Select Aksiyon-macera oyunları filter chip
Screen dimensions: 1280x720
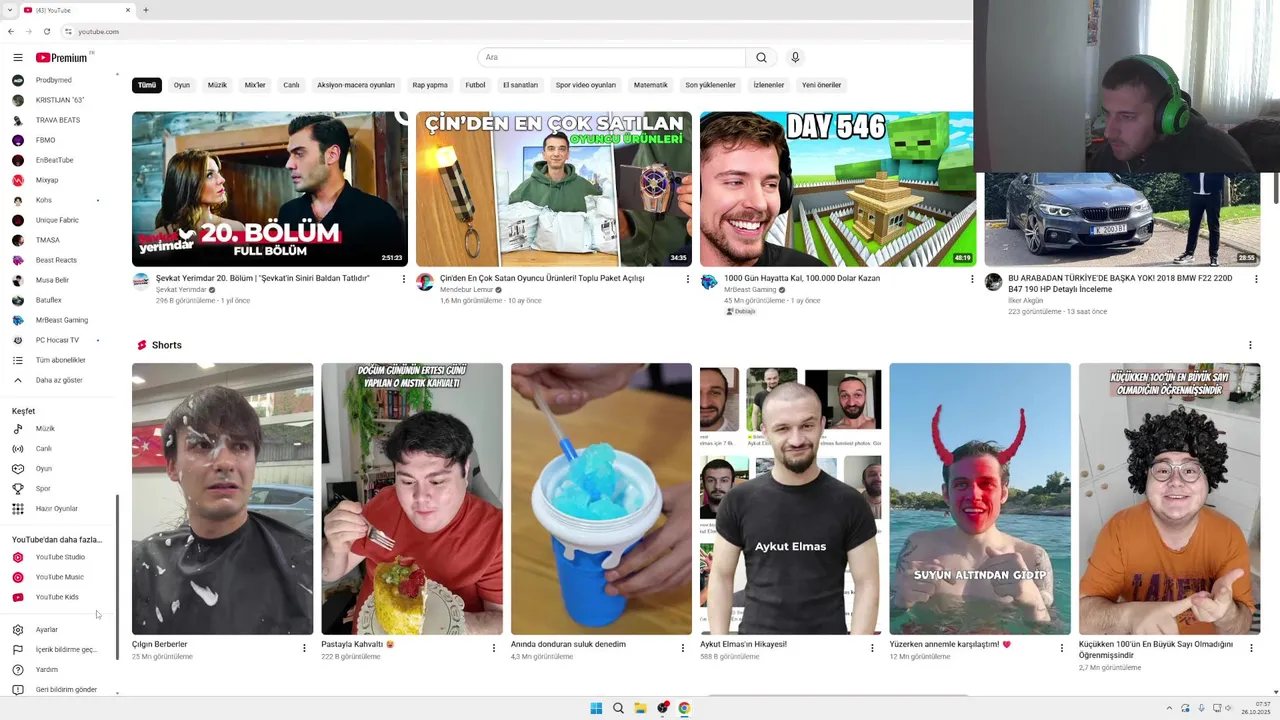click(356, 85)
